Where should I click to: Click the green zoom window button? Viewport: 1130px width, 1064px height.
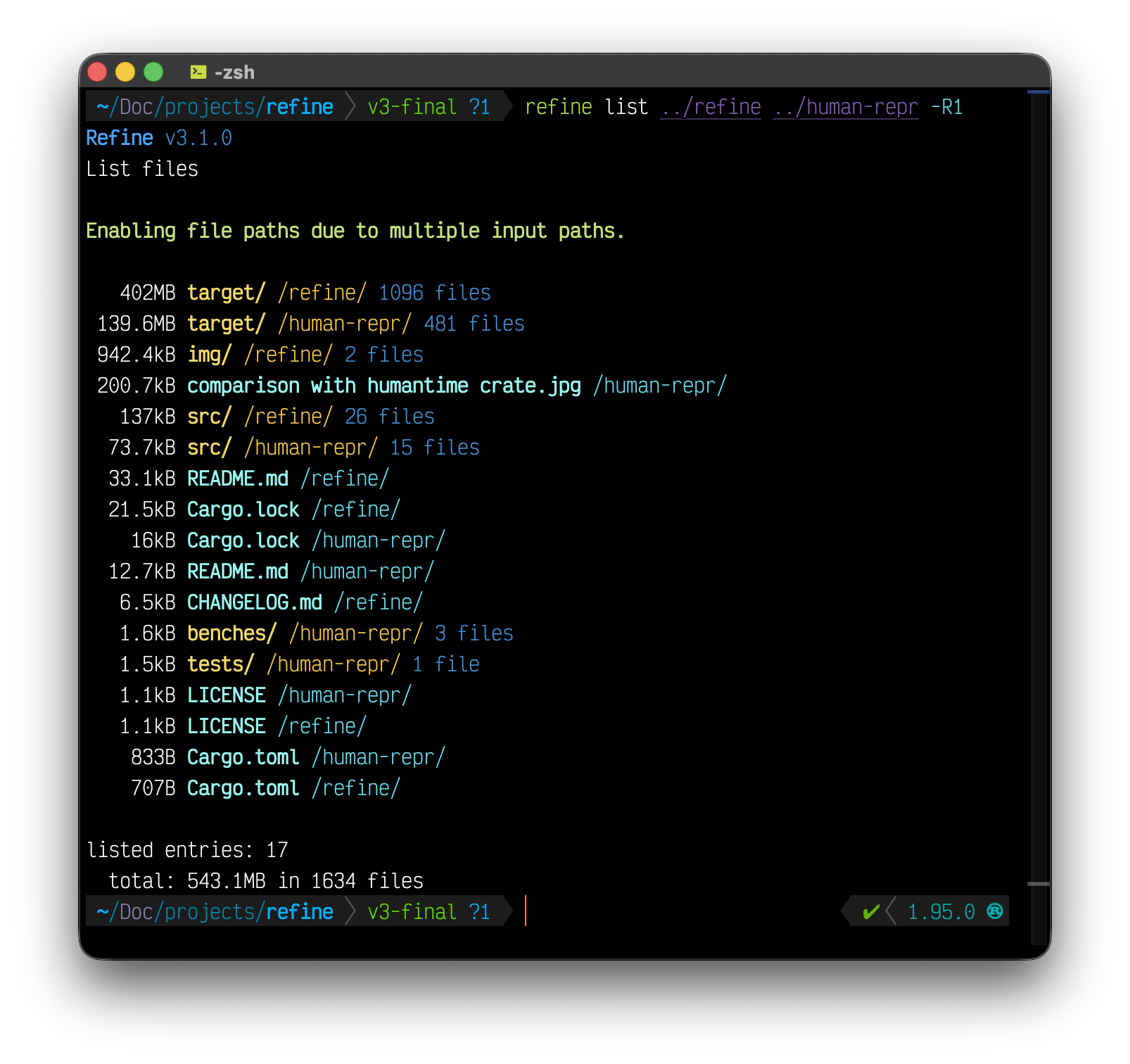click(x=153, y=72)
